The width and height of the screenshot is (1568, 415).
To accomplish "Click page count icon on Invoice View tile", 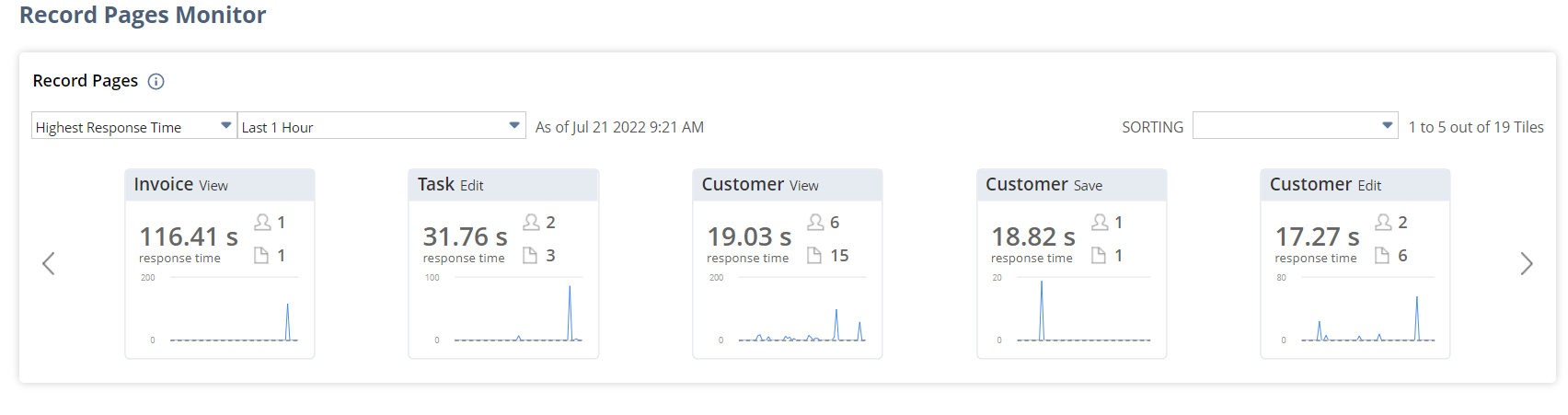I will 261,256.
